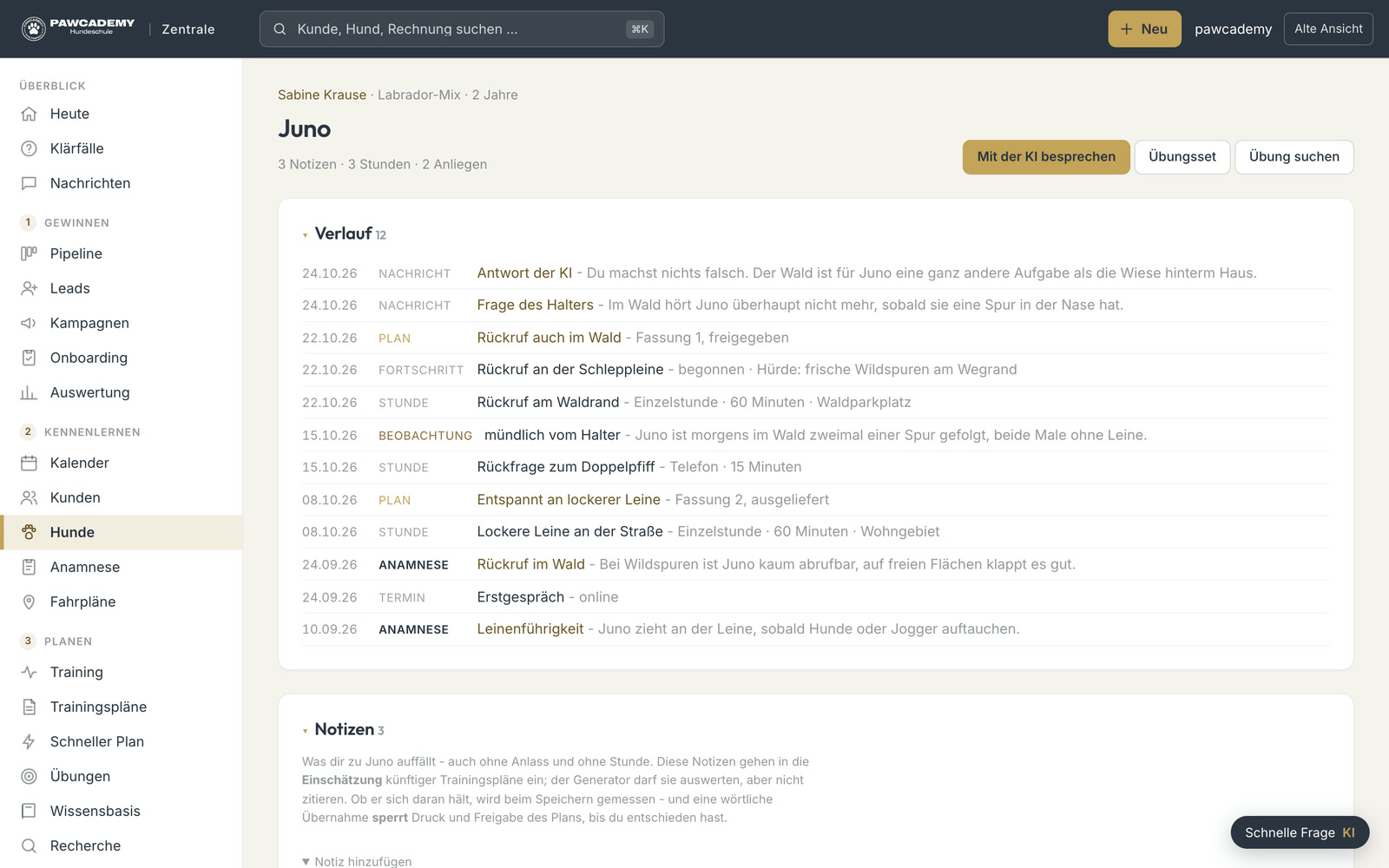Open Kalender via the calendar icon
The width and height of the screenshot is (1389, 868).
(29, 463)
